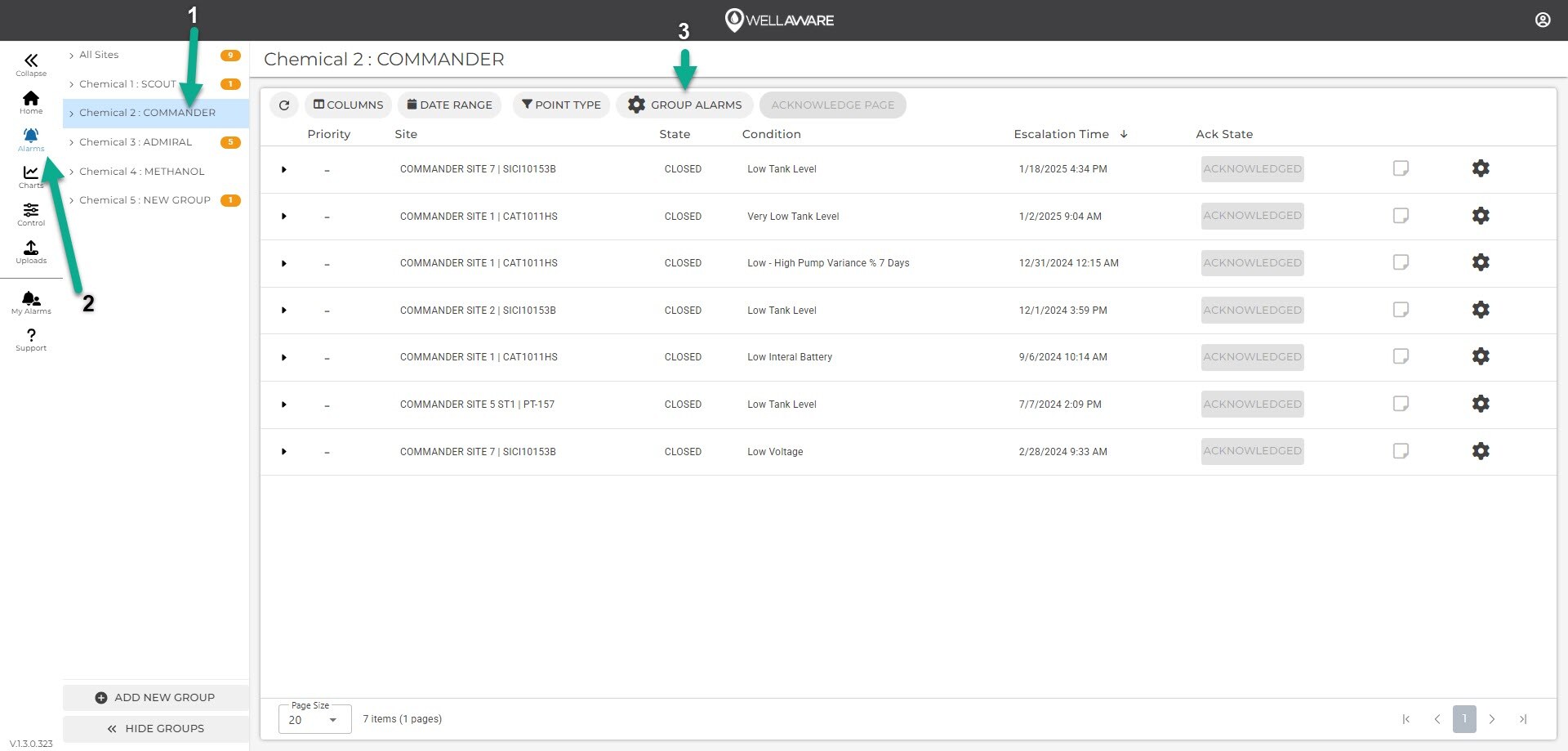
Task: Sort by Site column header
Action: pos(406,134)
